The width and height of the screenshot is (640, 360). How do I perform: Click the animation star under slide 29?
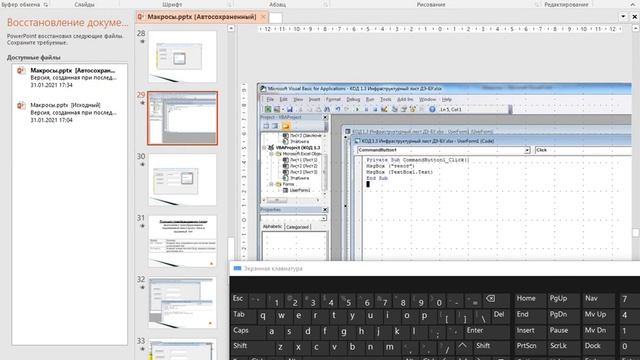tap(142, 103)
